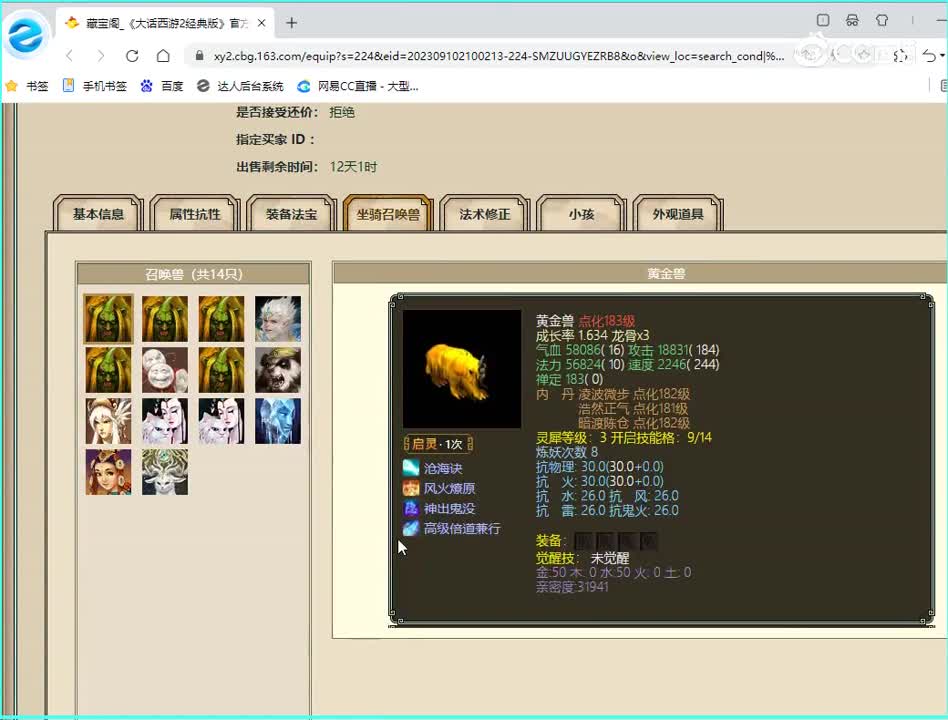Select the girl with hair ornaments portrait
Image resolution: width=948 pixels, height=720 pixels.
109,472
